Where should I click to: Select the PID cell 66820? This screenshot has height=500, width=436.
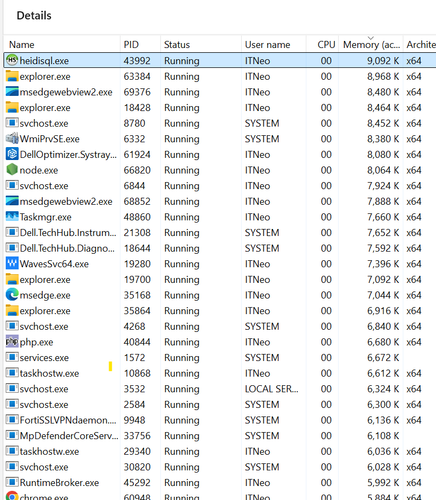tap(137, 170)
